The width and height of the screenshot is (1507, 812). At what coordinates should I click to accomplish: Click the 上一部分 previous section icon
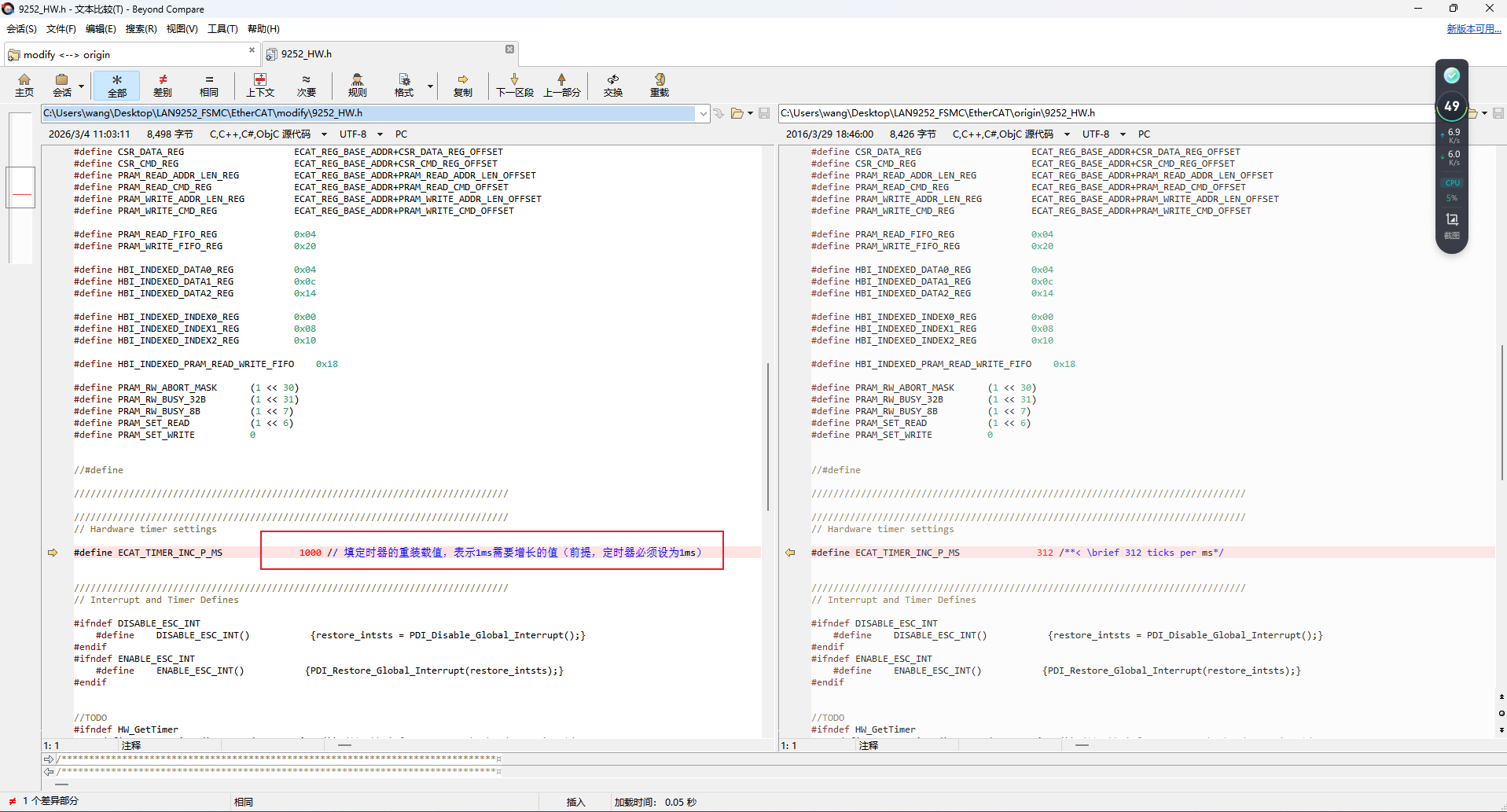click(x=562, y=85)
